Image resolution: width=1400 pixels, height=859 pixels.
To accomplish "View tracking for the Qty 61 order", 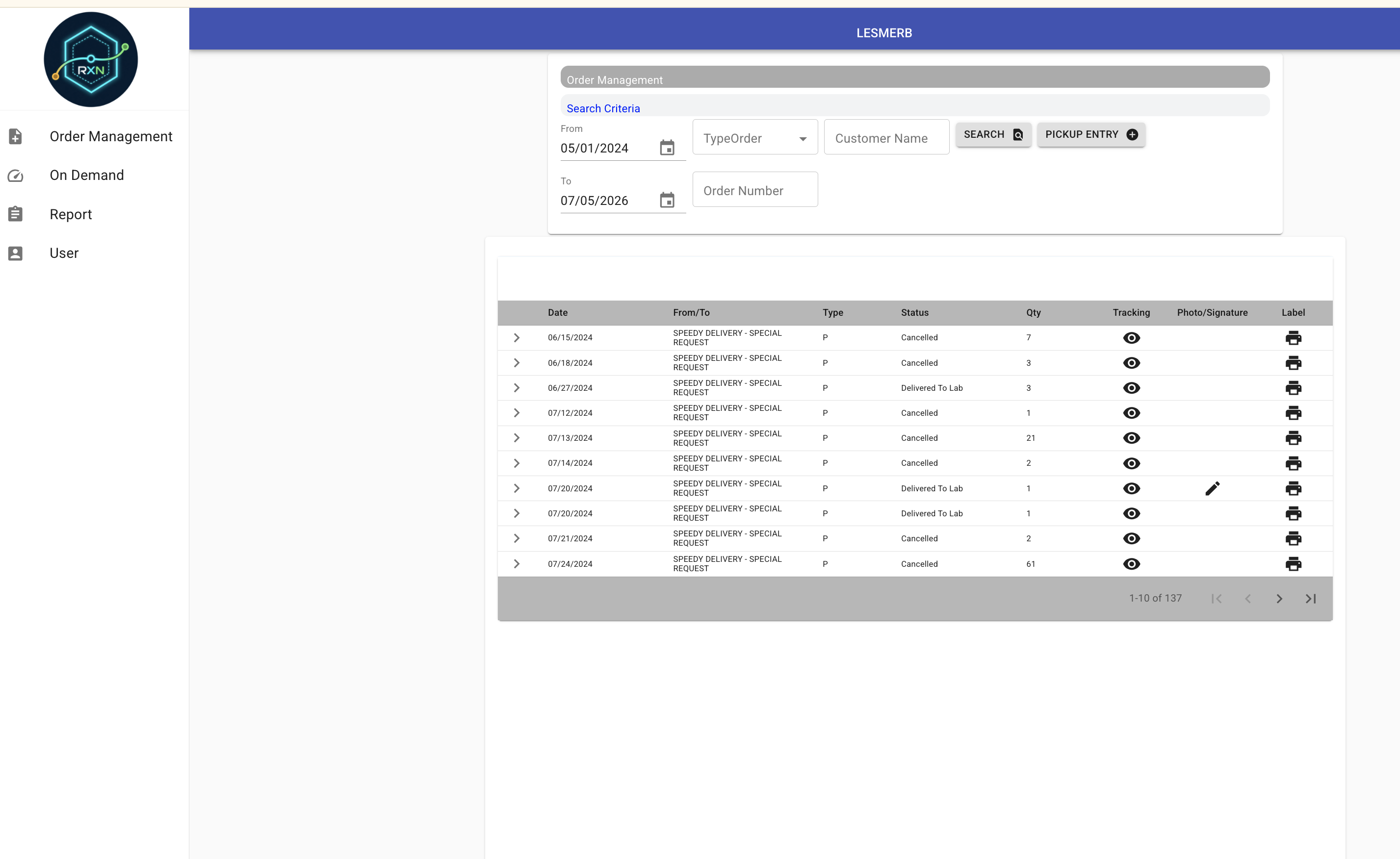I will (x=1131, y=564).
